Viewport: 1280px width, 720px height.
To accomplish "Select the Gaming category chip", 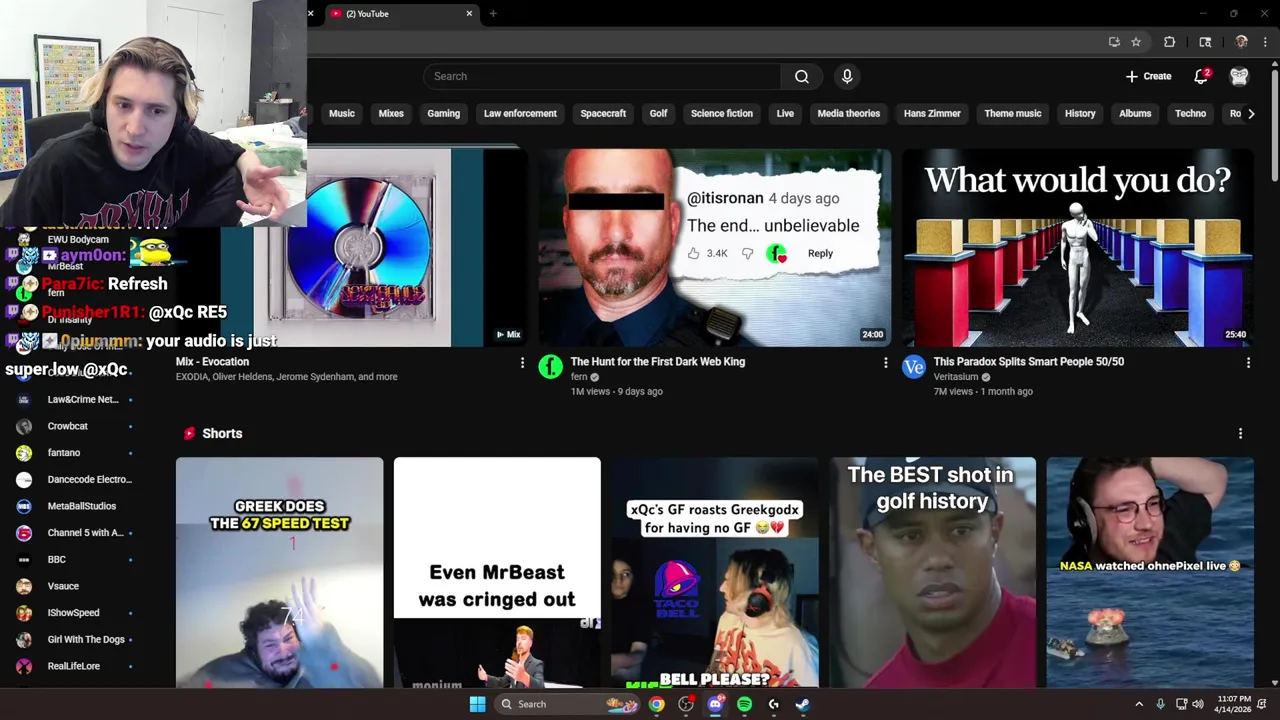I will (x=444, y=113).
